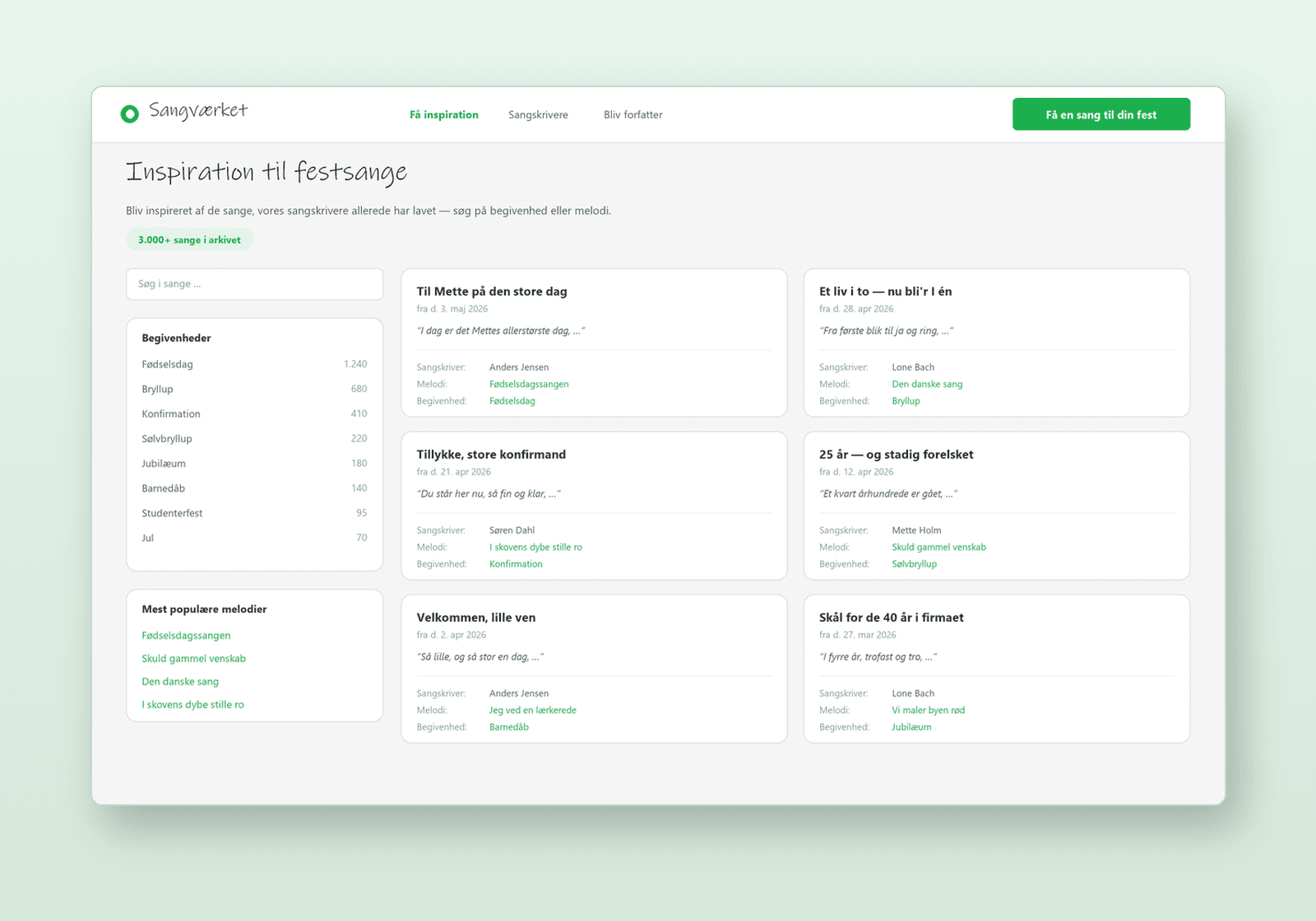This screenshot has width=1316, height=921.
Task: Click I skovens dybe stille ro in the Tillykke card
Action: [535, 548]
